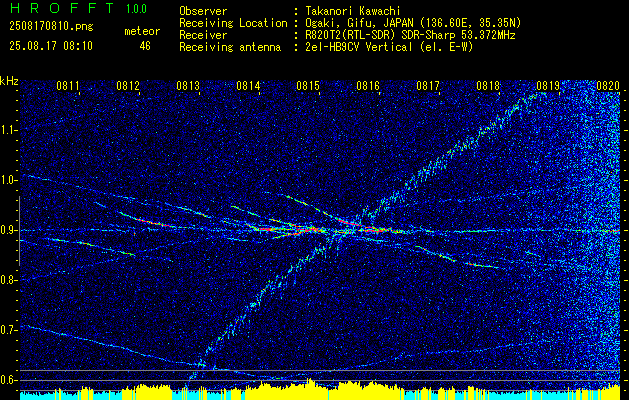This screenshot has height=400, width=629.
Task: Click the 0819 time marker
Action: (x=548, y=85)
